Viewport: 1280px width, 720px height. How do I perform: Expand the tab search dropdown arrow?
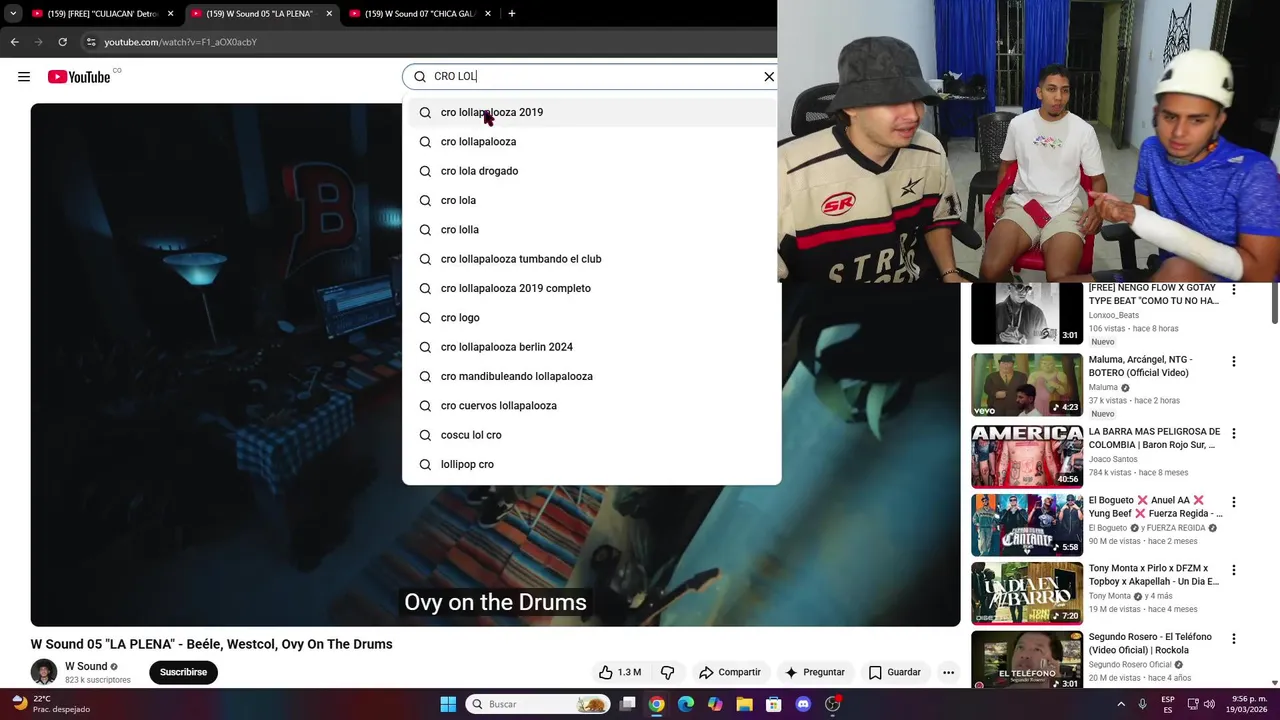(13, 13)
